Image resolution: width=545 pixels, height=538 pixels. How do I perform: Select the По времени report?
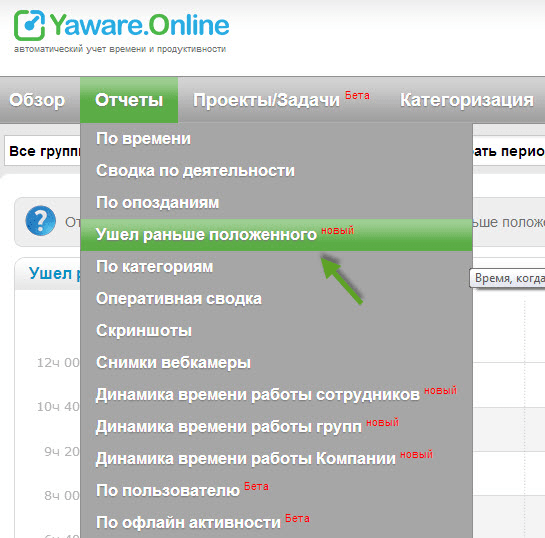click(276, 139)
